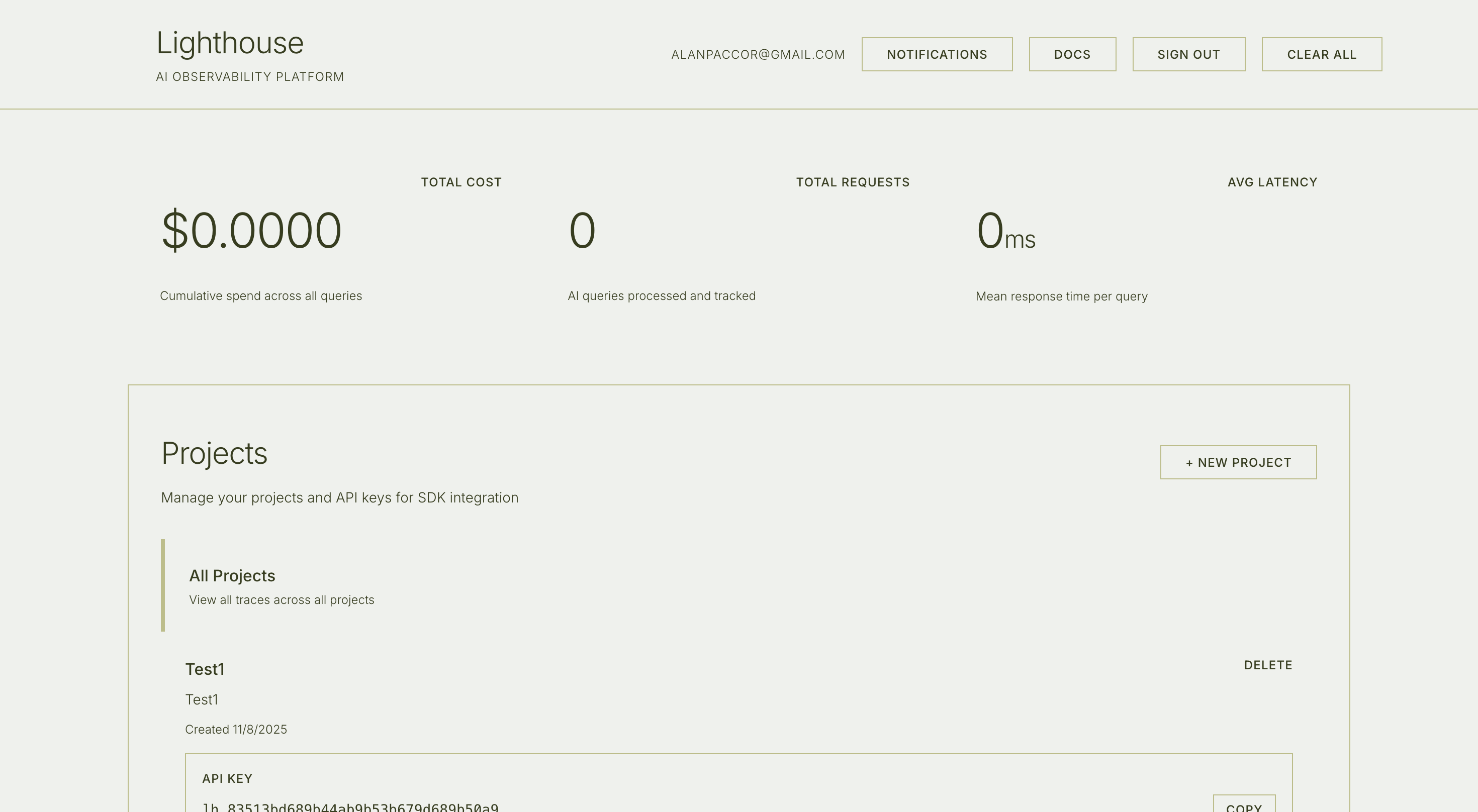This screenshot has height=812, width=1478.
Task: Click the Lighthouse logo title
Action: point(230,43)
